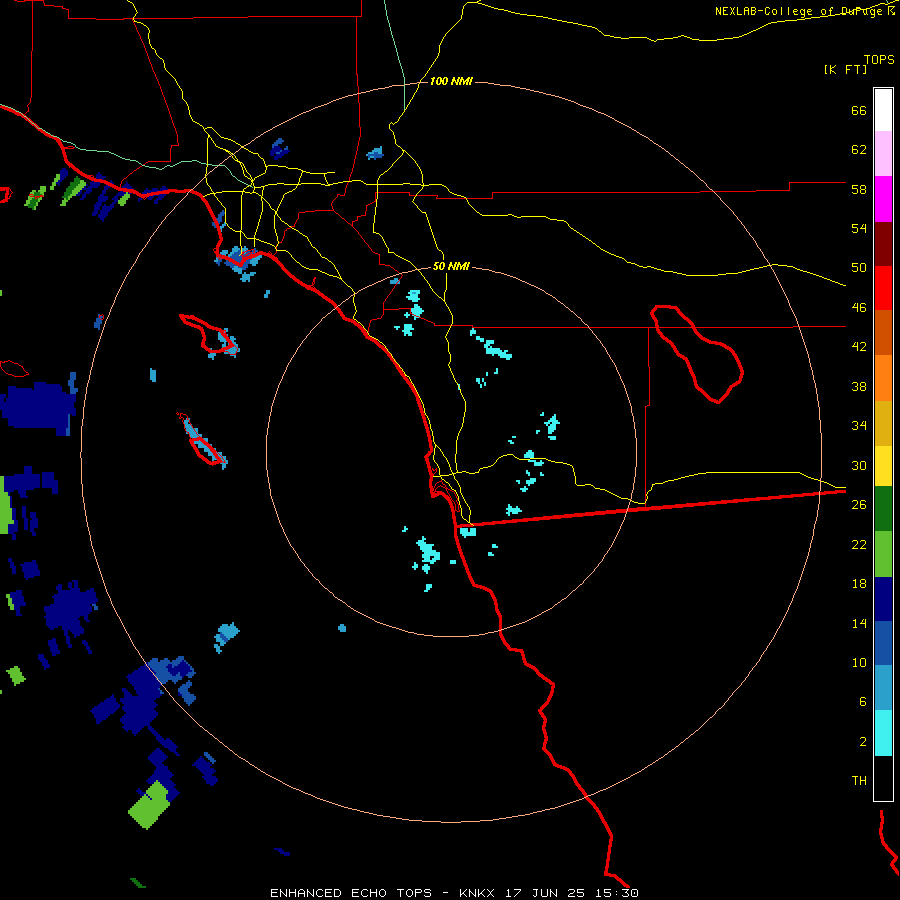Click the legend value '14'
The height and width of the screenshot is (900, 900).
click(x=859, y=623)
